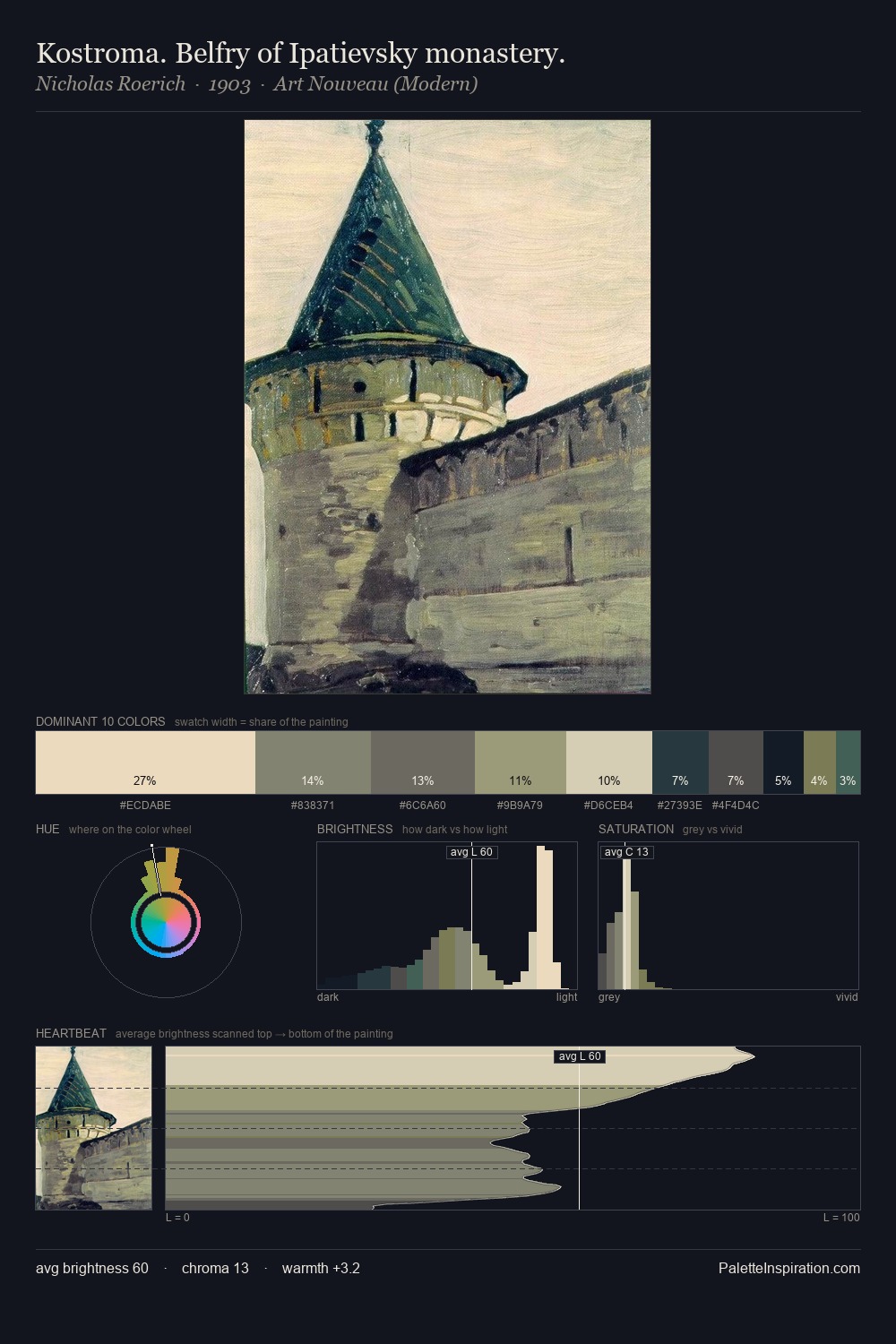This screenshot has width=896, height=1344.
Task: Click the 'avg L 60' marker in heartbeat chart
Action: (x=580, y=1056)
